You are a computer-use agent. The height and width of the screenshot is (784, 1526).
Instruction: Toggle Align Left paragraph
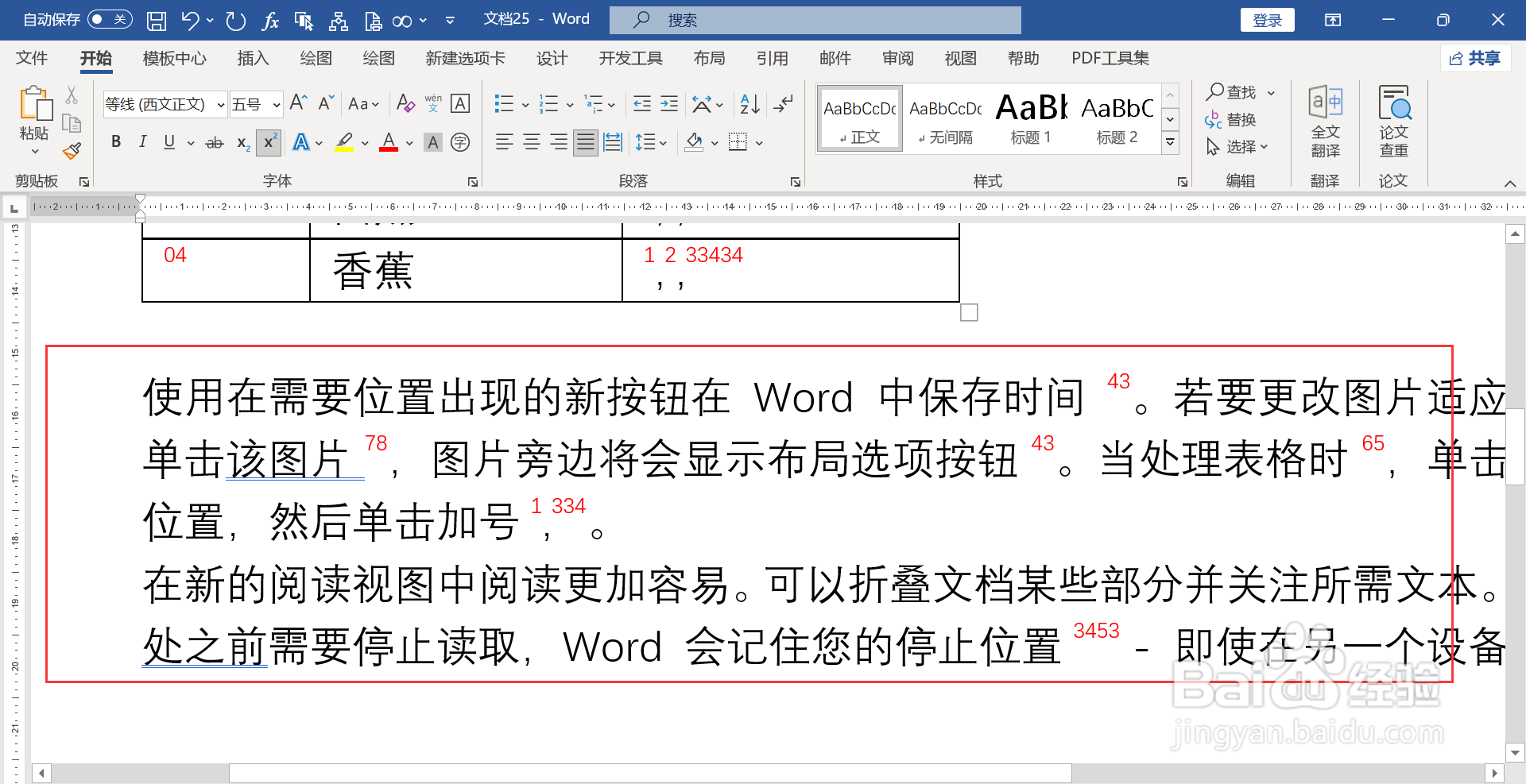(x=504, y=142)
